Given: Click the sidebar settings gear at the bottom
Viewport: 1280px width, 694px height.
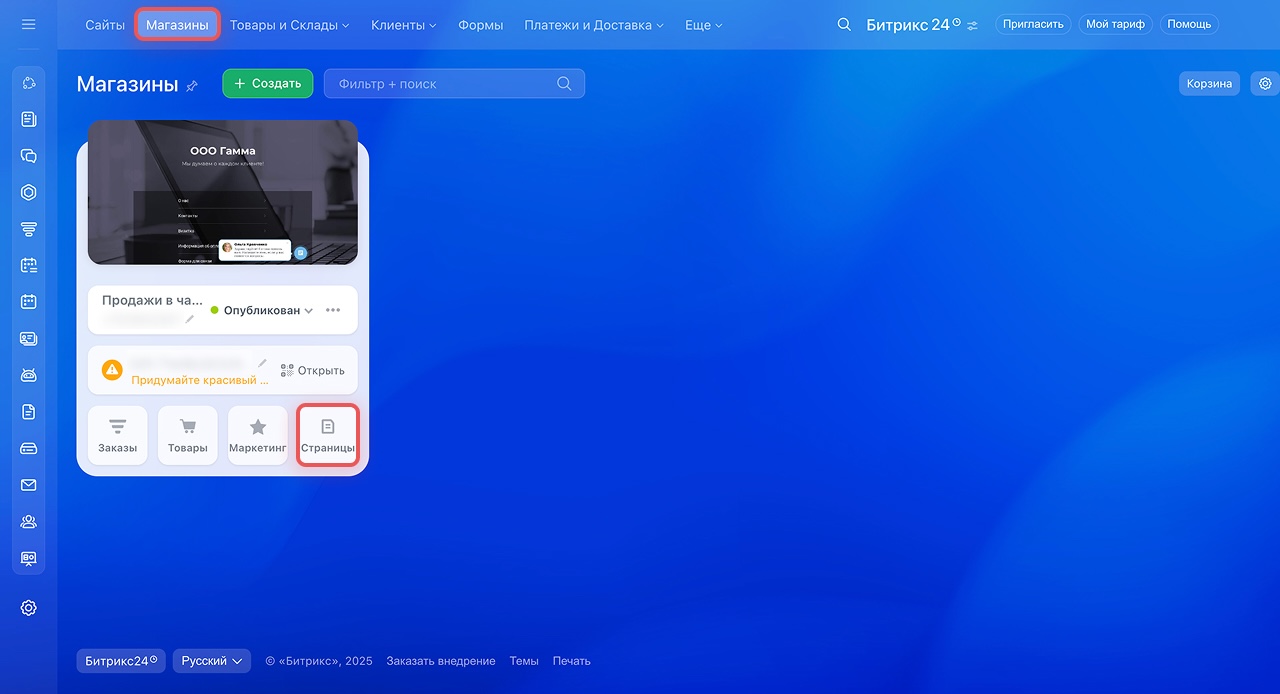Looking at the screenshot, I should 28,608.
